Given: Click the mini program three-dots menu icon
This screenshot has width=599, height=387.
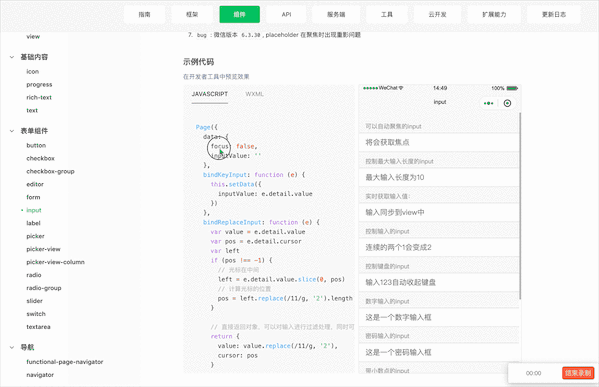Looking at the screenshot, I should click(489, 103).
